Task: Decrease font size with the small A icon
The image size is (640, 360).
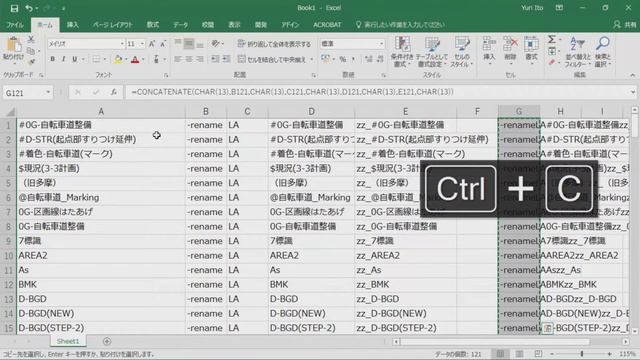Action: 162,44
